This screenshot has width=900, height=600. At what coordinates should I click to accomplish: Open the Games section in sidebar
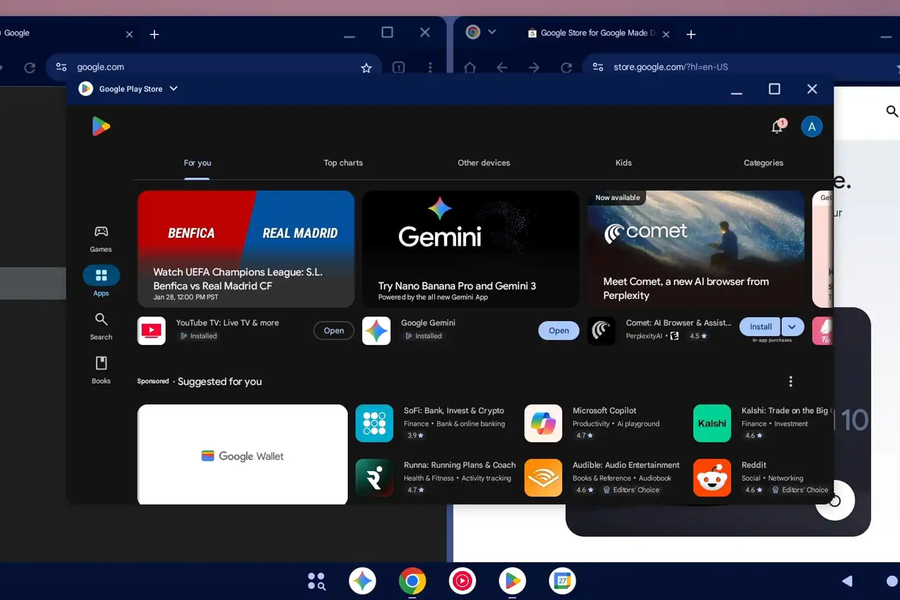101,237
